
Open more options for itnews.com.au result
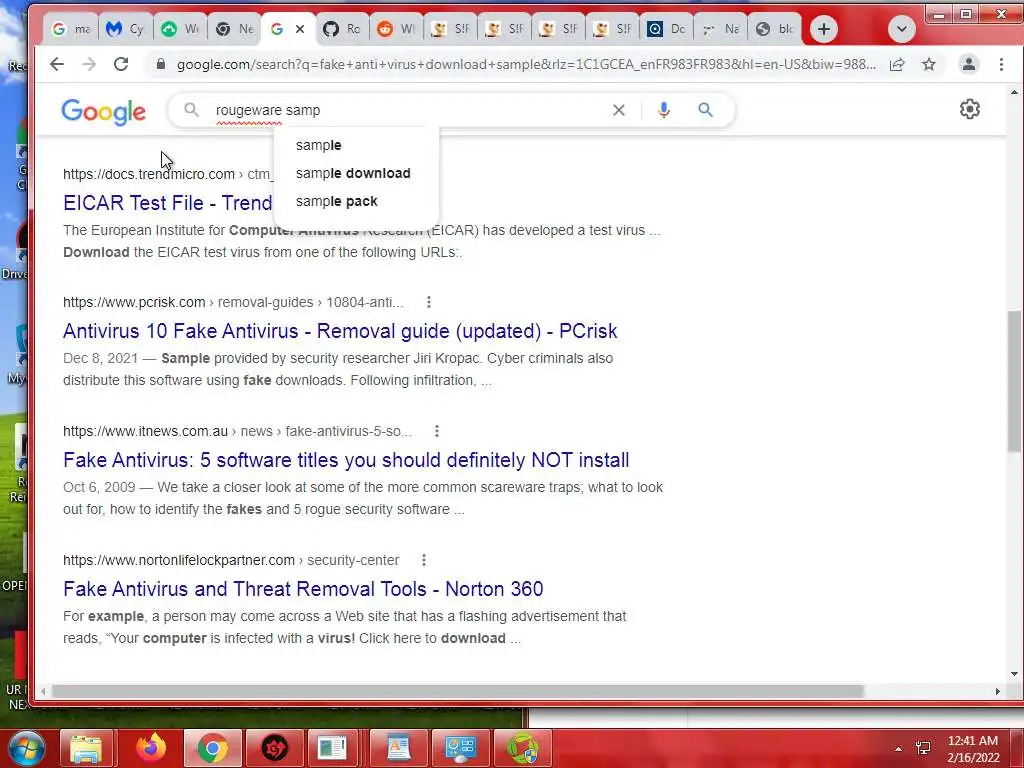click(437, 431)
